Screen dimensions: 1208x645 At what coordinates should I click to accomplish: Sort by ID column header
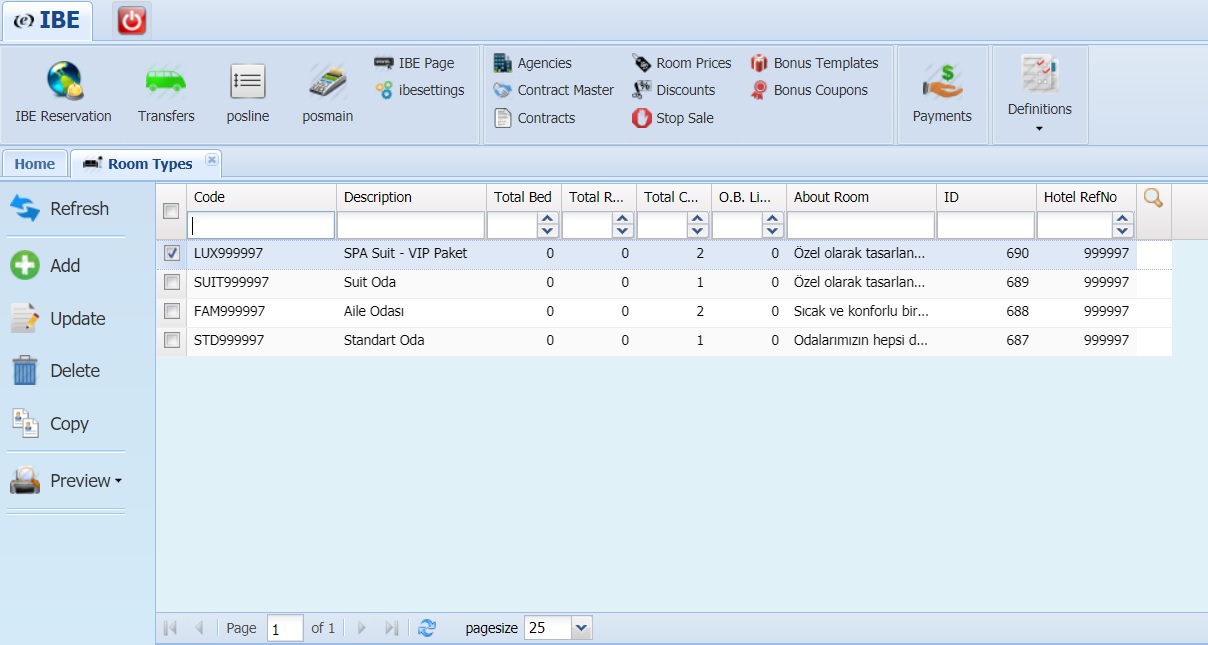click(986, 197)
